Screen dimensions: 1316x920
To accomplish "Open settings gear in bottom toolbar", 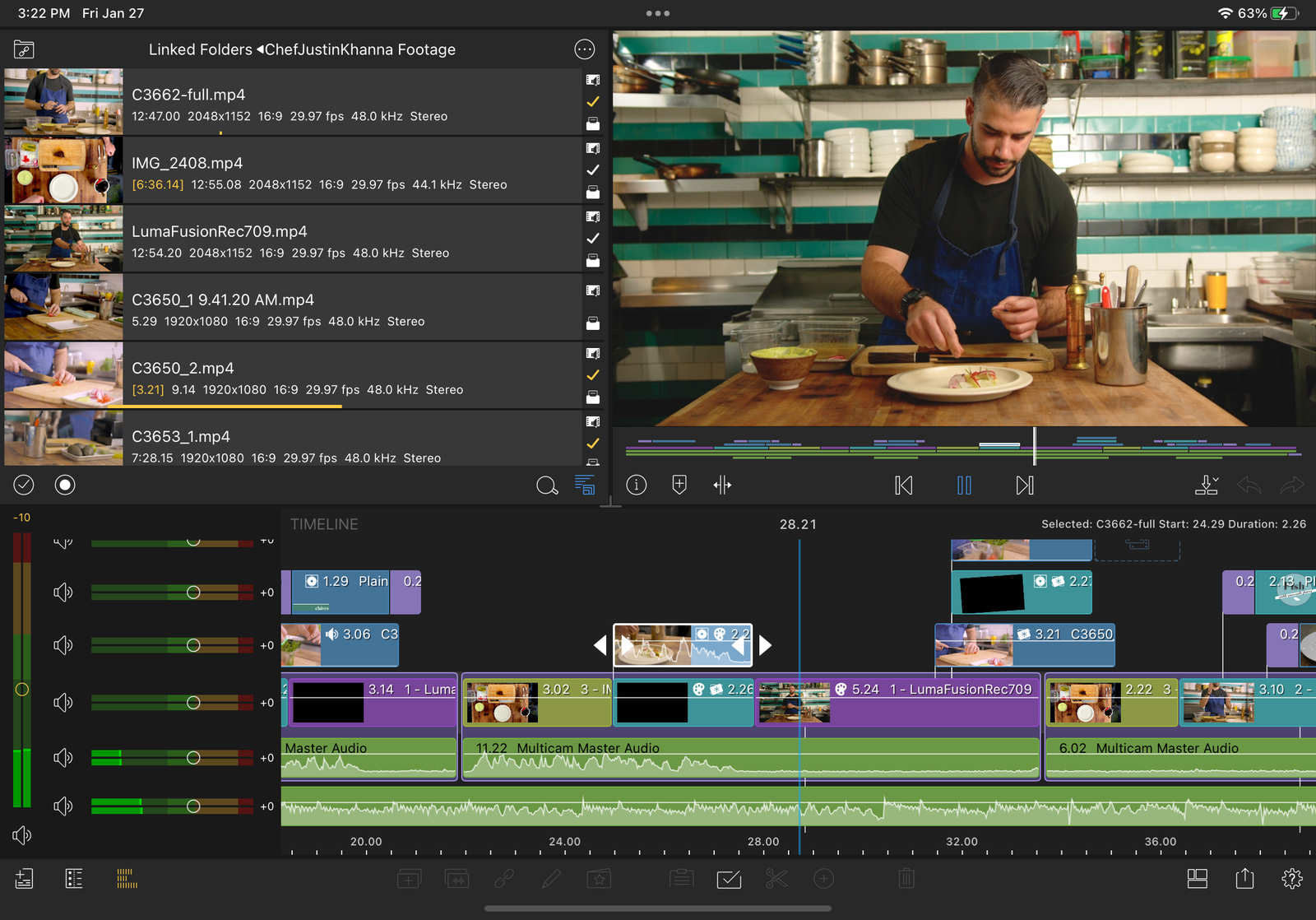I will [1292, 878].
